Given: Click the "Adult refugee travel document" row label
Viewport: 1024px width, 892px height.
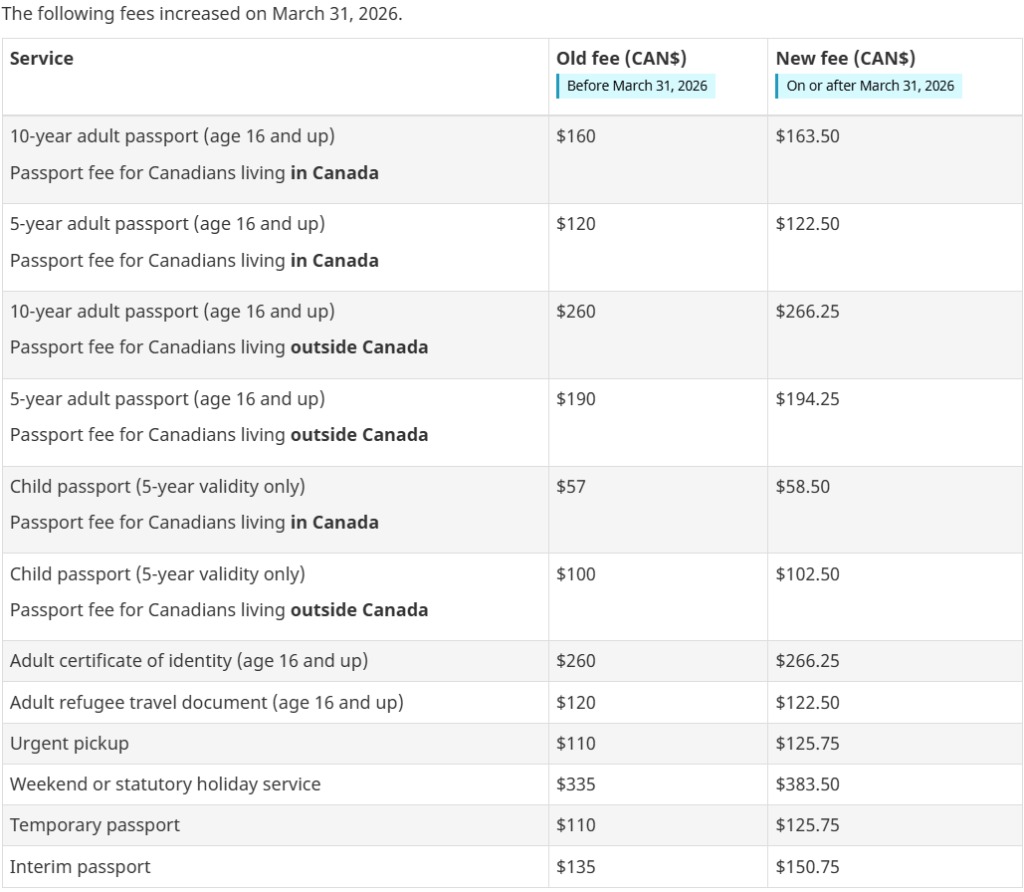Looking at the screenshot, I should pyautogui.click(x=207, y=703).
